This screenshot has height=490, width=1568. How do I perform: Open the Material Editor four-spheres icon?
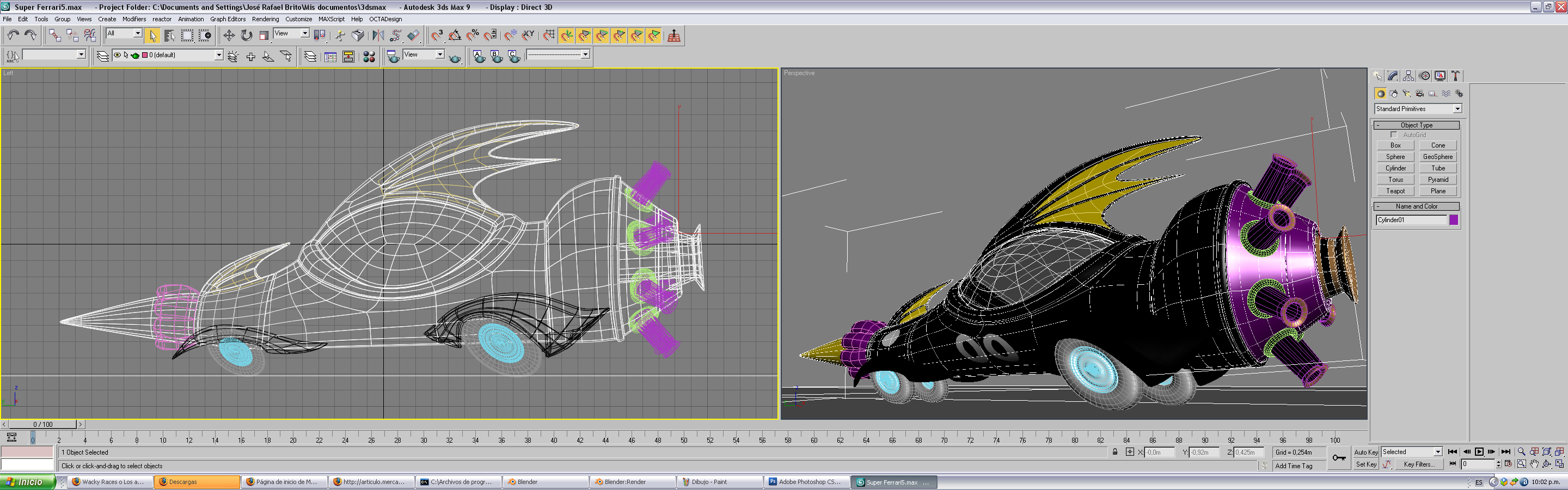click(369, 57)
